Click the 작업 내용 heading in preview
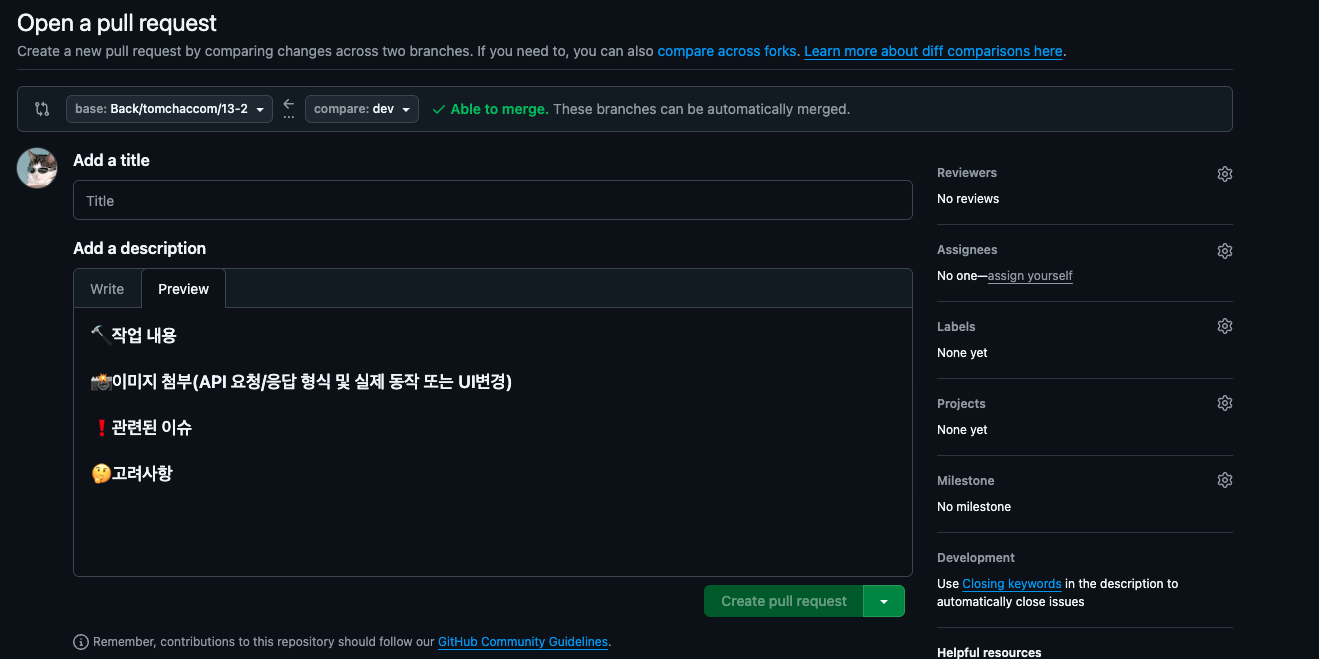This screenshot has height=659, width=1319. coord(134,335)
